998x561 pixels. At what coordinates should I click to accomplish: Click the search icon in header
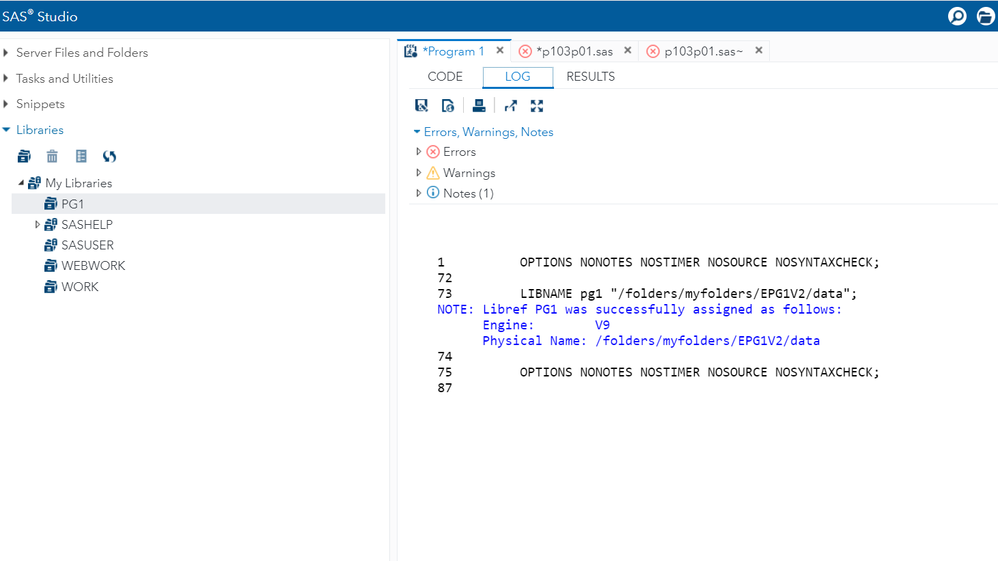tap(957, 16)
